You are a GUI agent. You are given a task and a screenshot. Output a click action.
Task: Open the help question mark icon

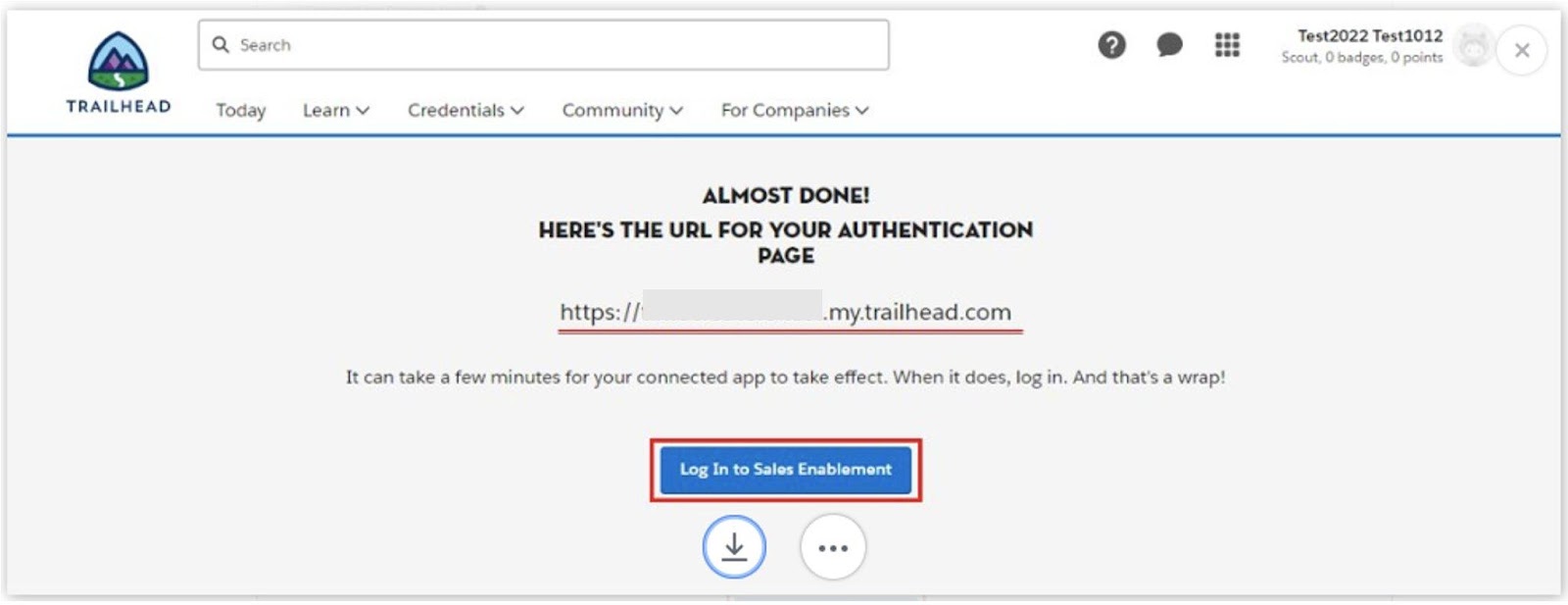click(x=1111, y=45)
